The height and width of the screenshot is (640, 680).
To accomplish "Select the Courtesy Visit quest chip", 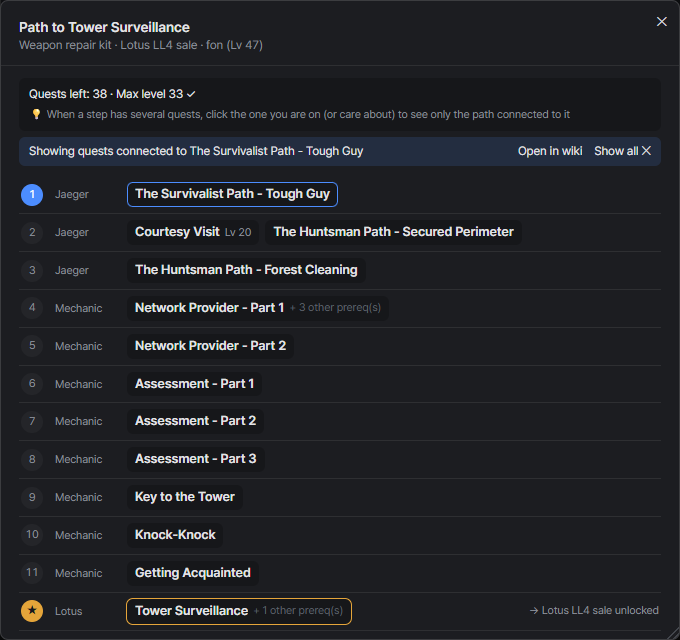I will 193,232.
